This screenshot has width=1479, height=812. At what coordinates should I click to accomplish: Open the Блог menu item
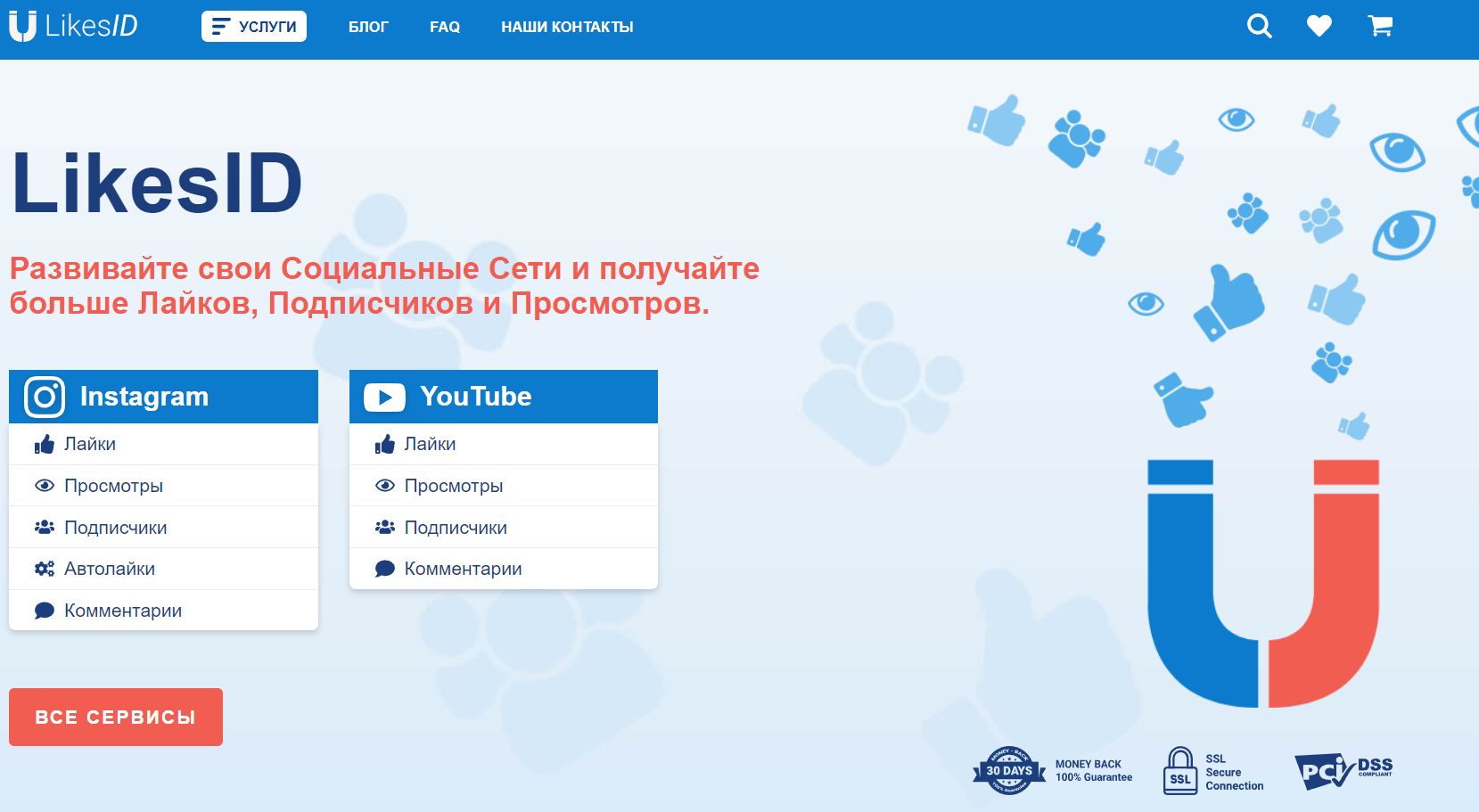pos(368,27)
